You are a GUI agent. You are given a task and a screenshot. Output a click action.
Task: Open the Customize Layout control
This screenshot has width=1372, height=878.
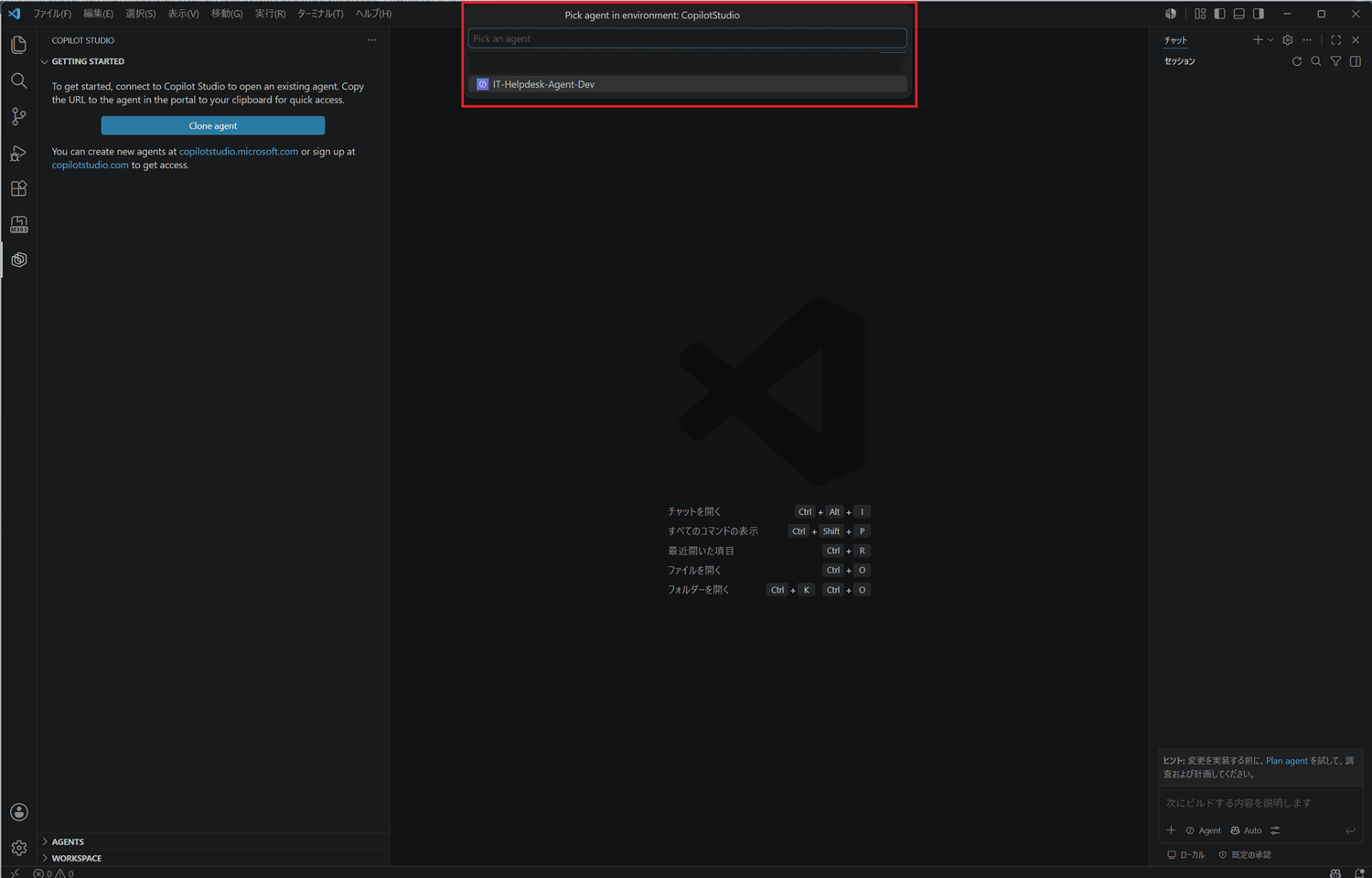pos(1200,14)
